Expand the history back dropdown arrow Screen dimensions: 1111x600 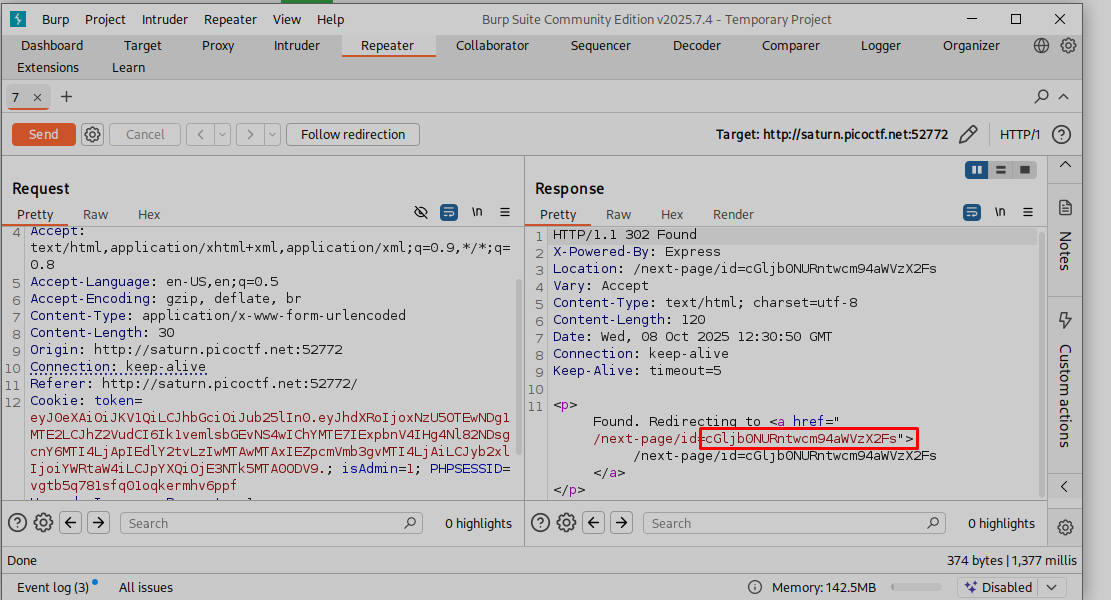click(222, 134)
